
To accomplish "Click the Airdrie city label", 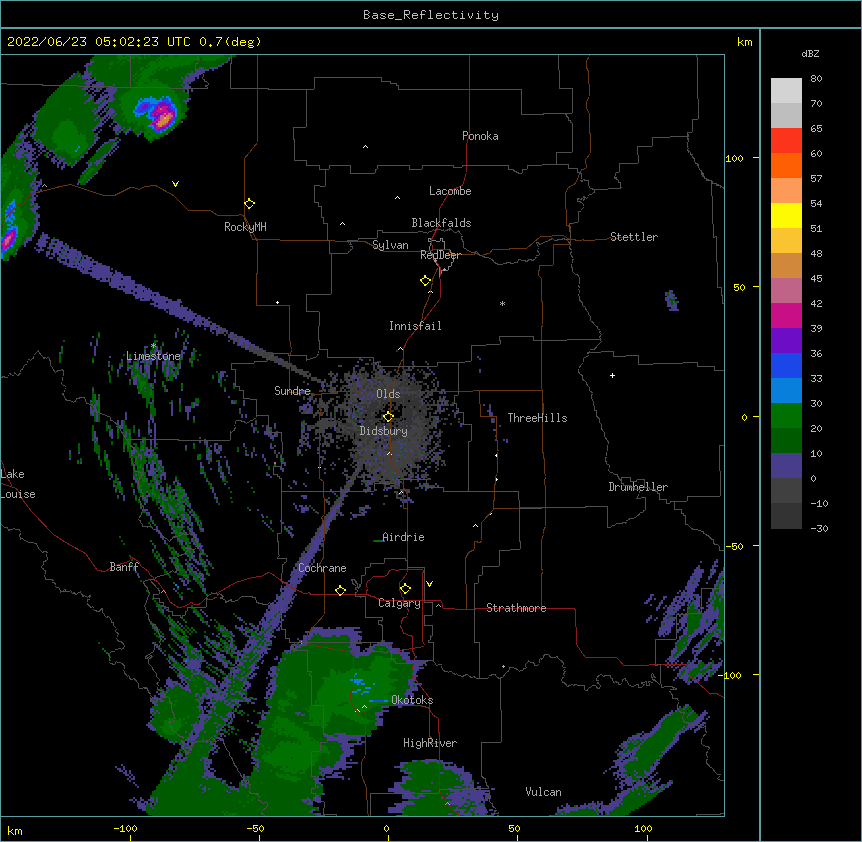I will tap(403, 537).
